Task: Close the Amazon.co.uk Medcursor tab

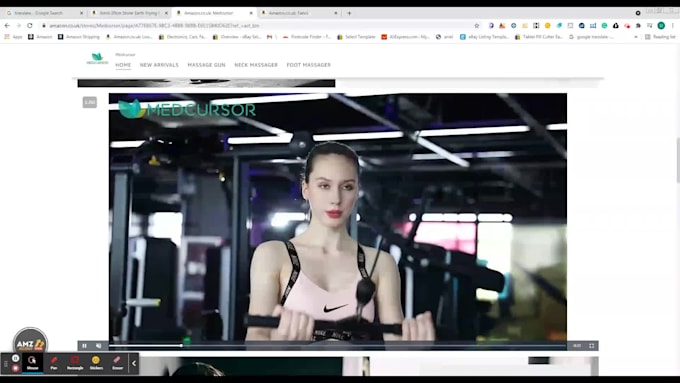Action: [x=251, y=13]
